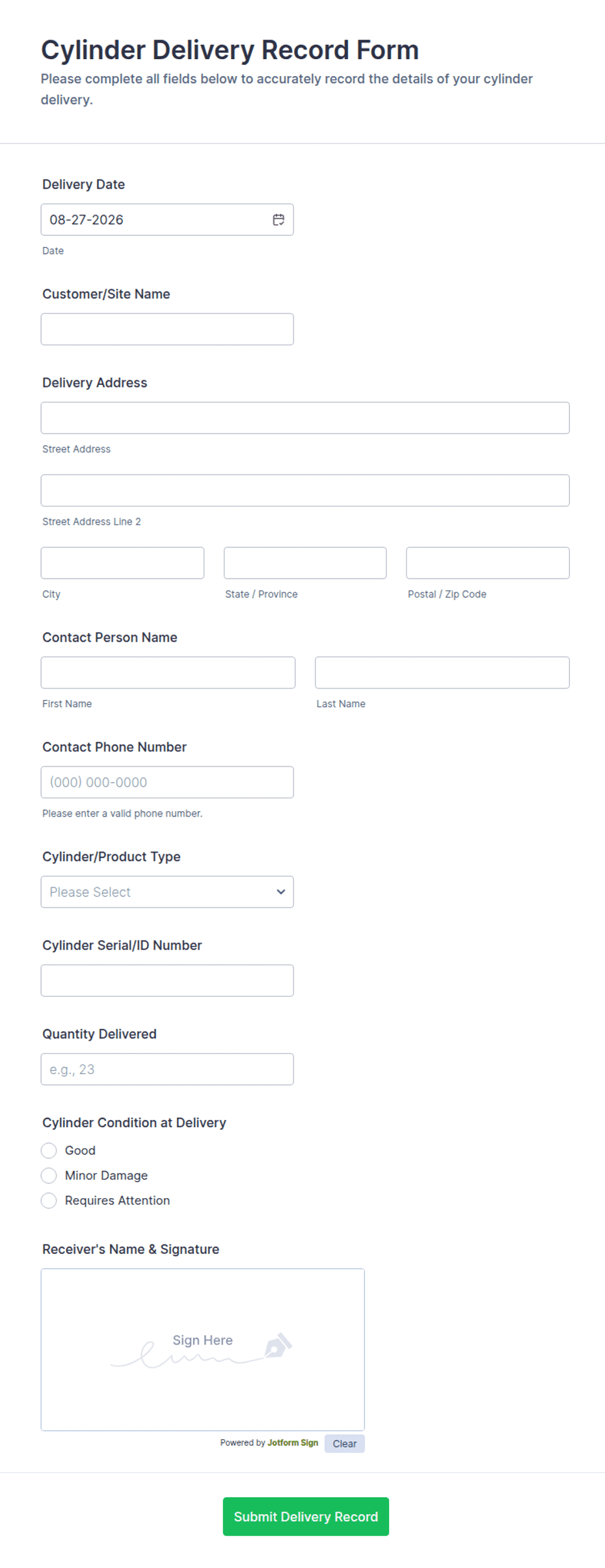Open the Cylinder/Product Type dropdown
The height and width of the screenshot is (1568, 605).
point(167,892)
